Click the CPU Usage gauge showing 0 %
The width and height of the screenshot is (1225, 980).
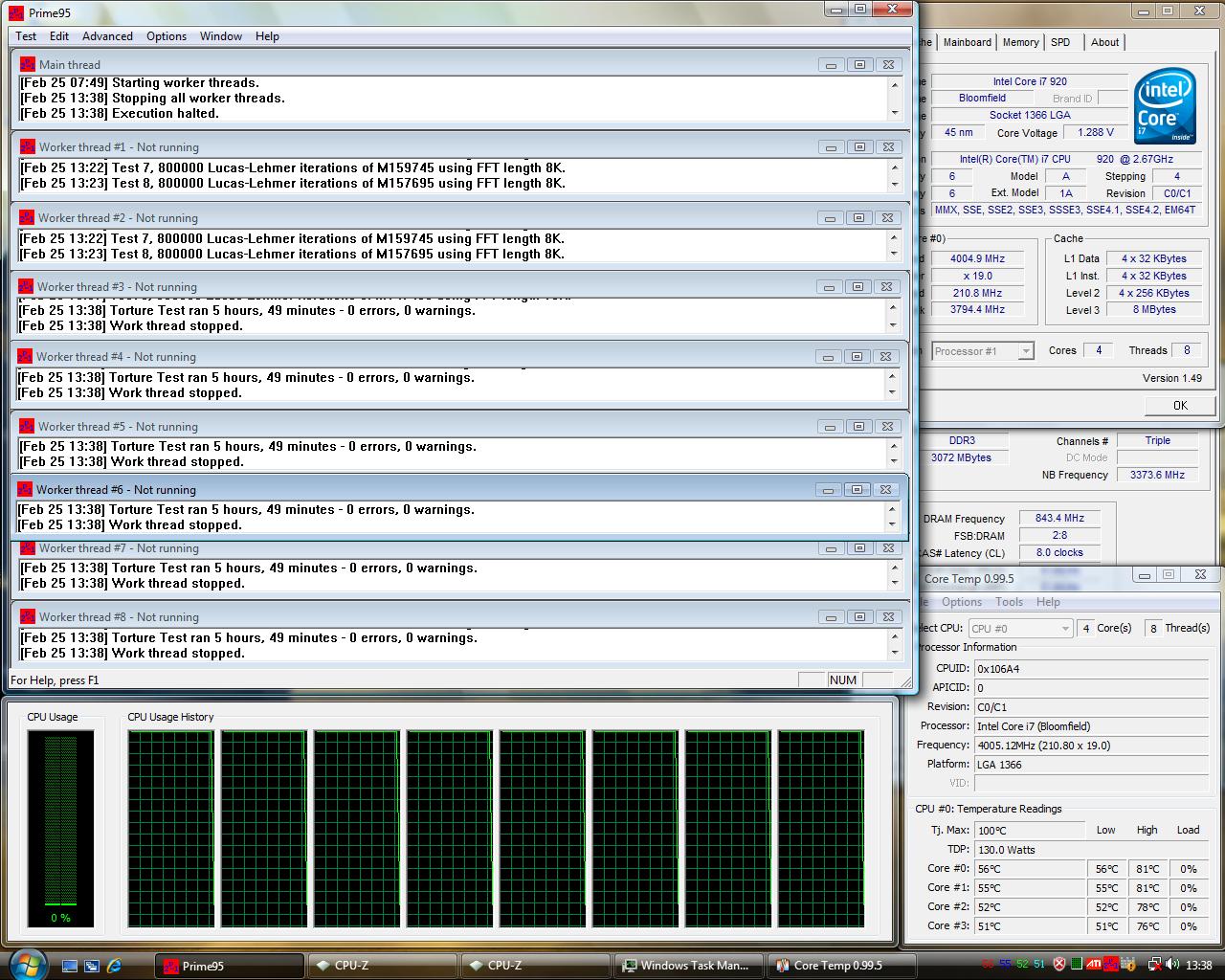[60, 829]
